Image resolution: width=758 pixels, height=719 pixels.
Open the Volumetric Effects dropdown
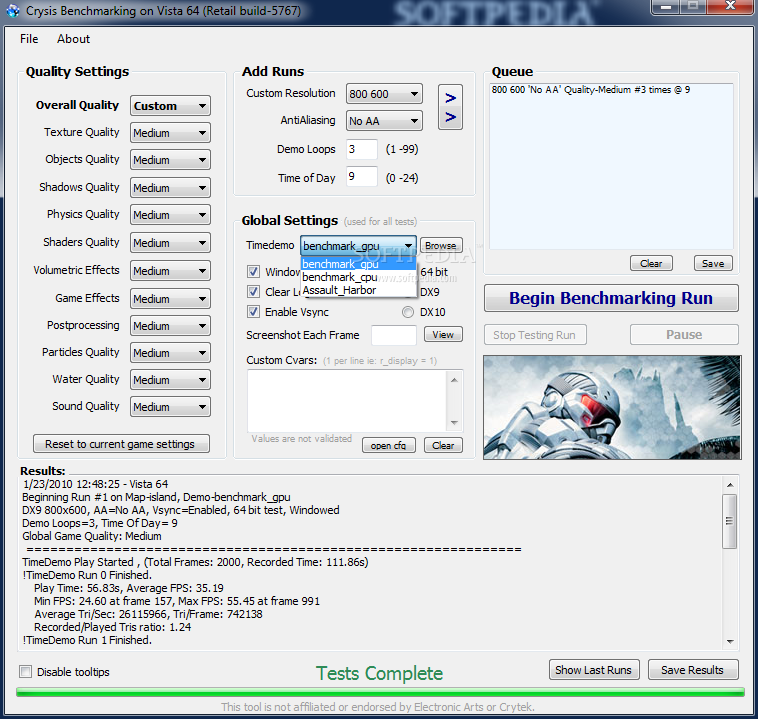click(x=170, y=271)
